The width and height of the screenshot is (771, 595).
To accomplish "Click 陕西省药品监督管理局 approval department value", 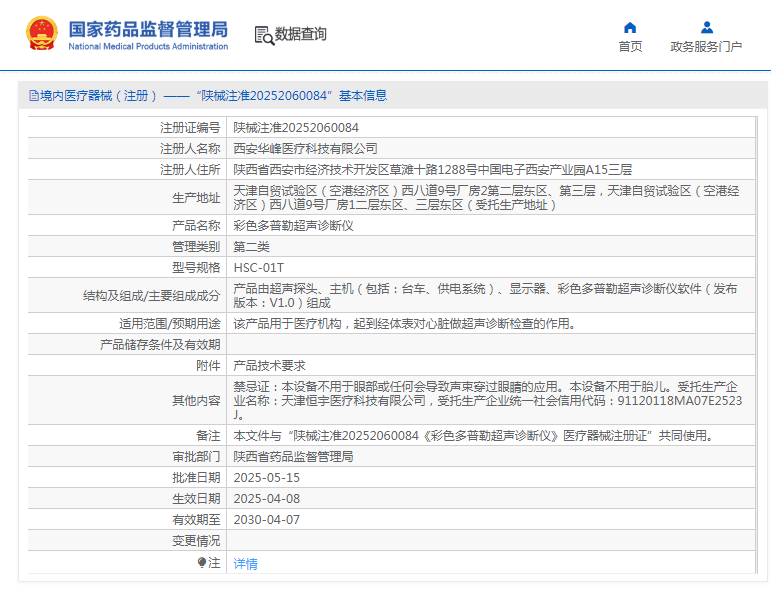I will [x=293, y=457].
